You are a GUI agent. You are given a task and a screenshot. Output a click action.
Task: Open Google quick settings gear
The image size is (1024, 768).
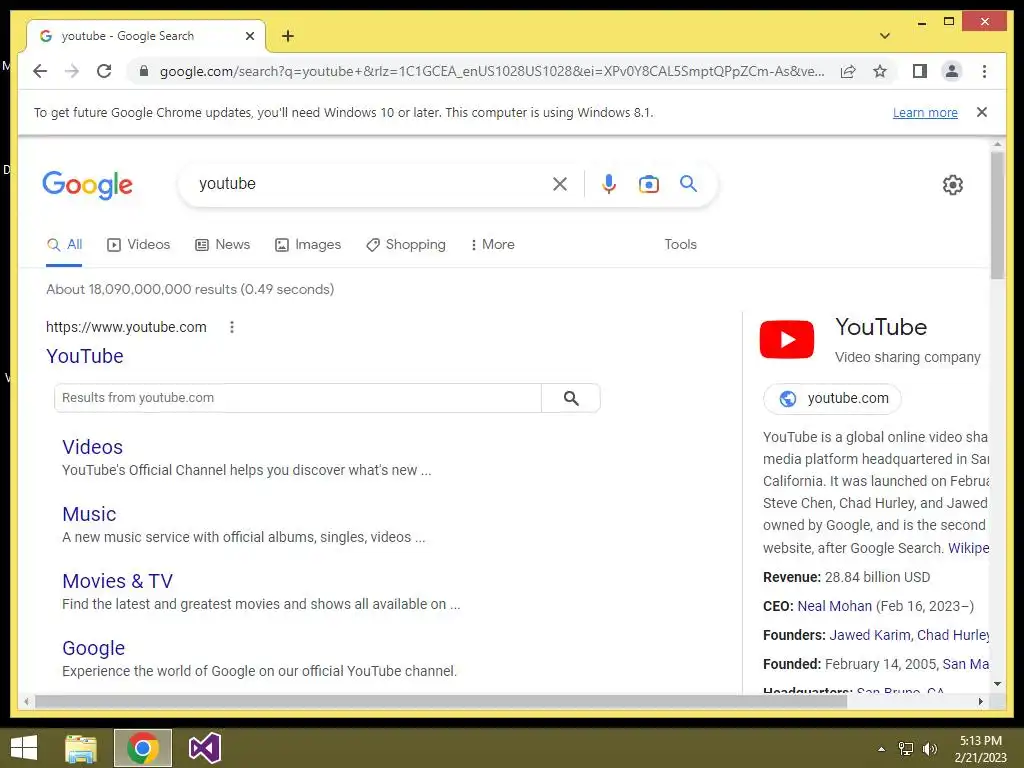point(953,185)
